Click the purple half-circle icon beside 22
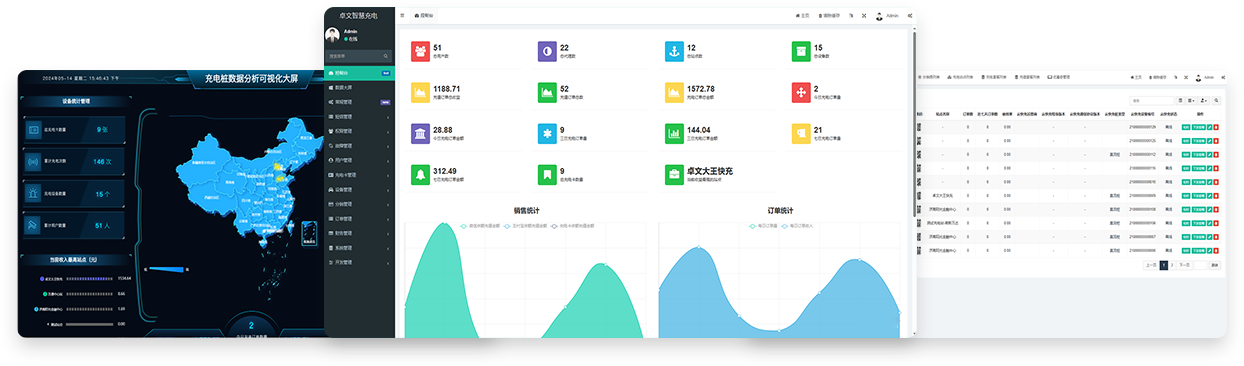The image size is (1244, 366). (x=547, y=50)
